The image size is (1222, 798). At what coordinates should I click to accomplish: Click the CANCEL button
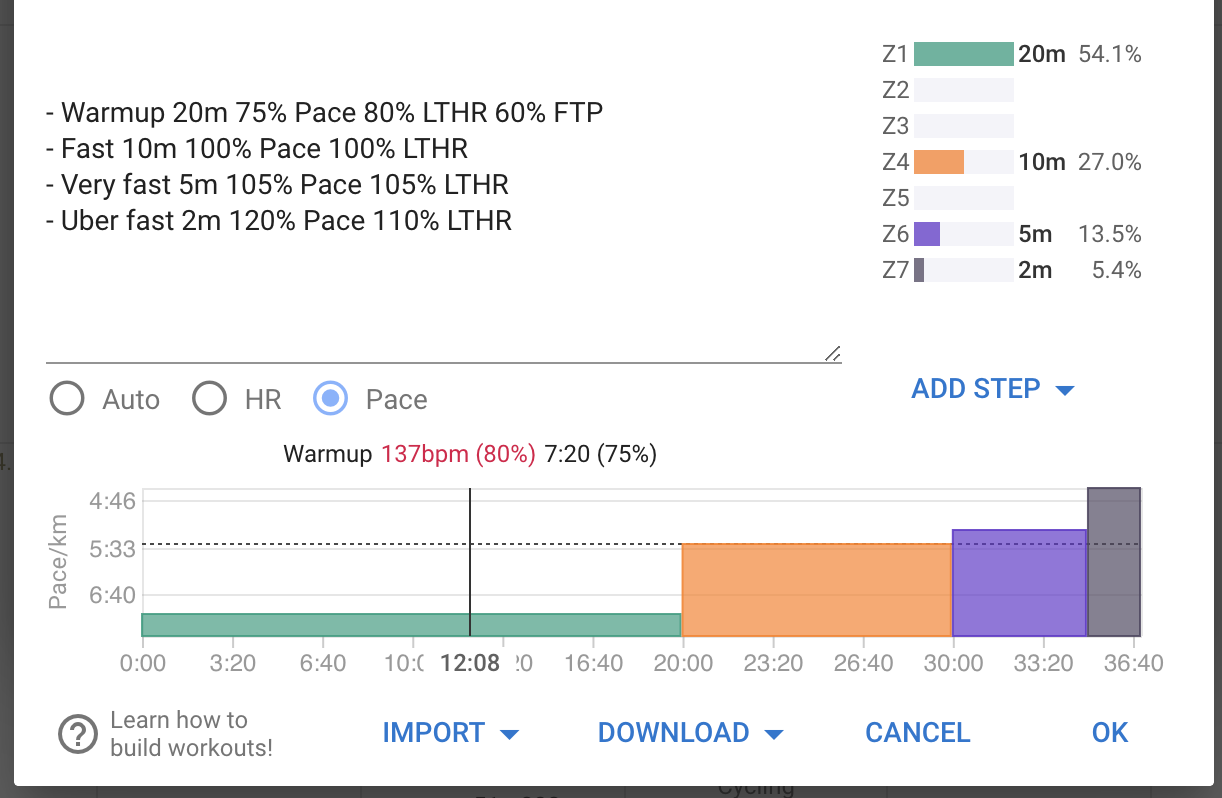(x=918, y=733)
